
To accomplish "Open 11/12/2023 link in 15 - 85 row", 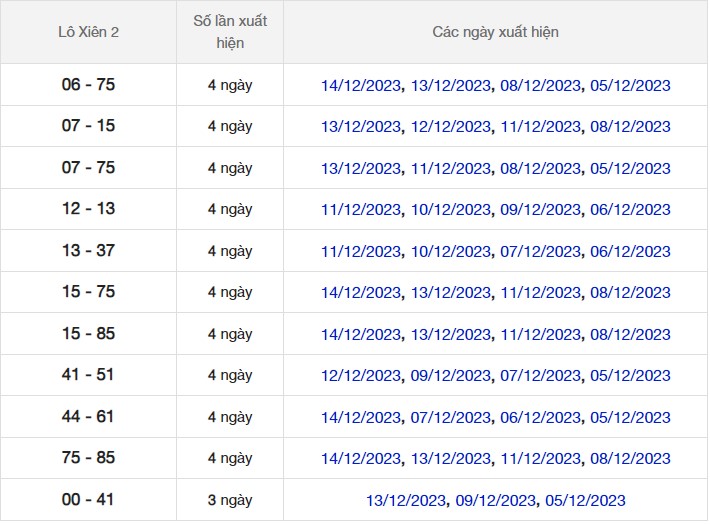I will pos(540,335).
